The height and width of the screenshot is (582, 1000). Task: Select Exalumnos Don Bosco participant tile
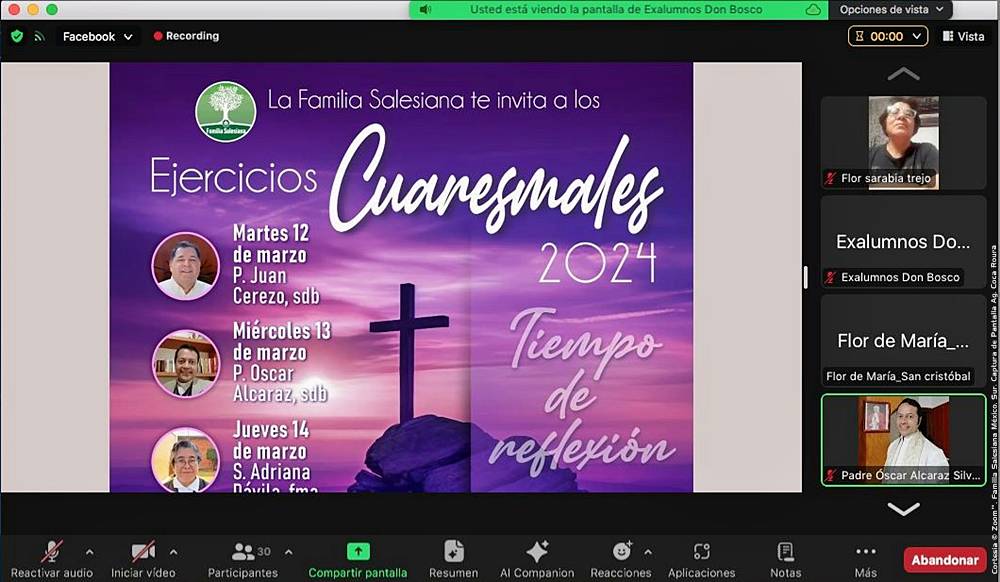[903, 242]
